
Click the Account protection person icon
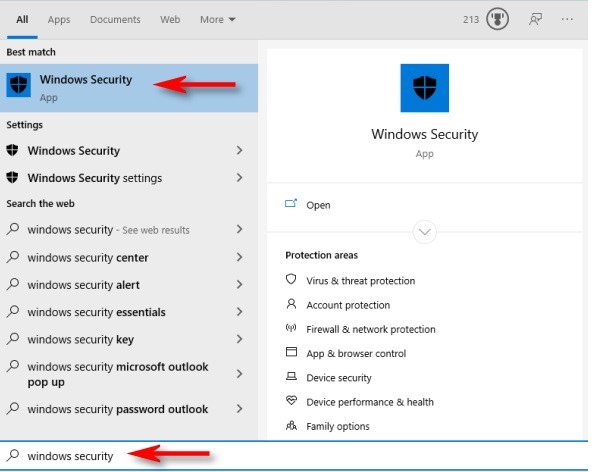[x=291, y=304]
